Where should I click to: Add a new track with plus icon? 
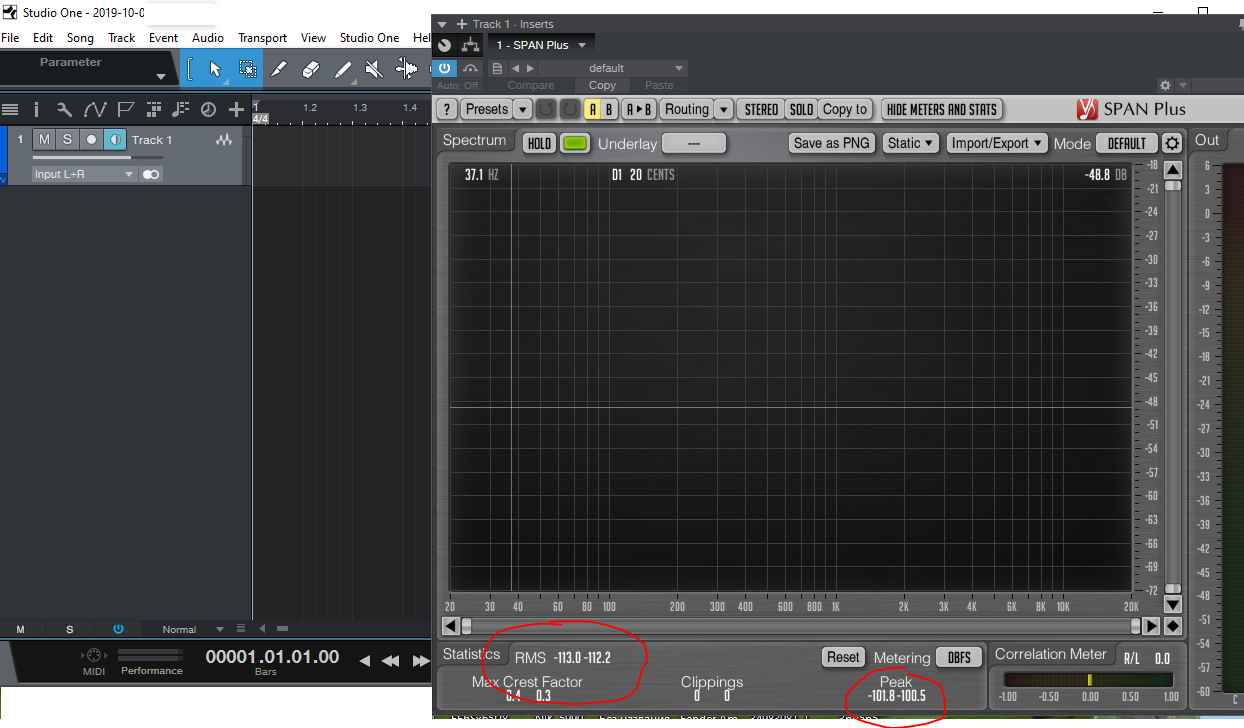click(236, 109)
